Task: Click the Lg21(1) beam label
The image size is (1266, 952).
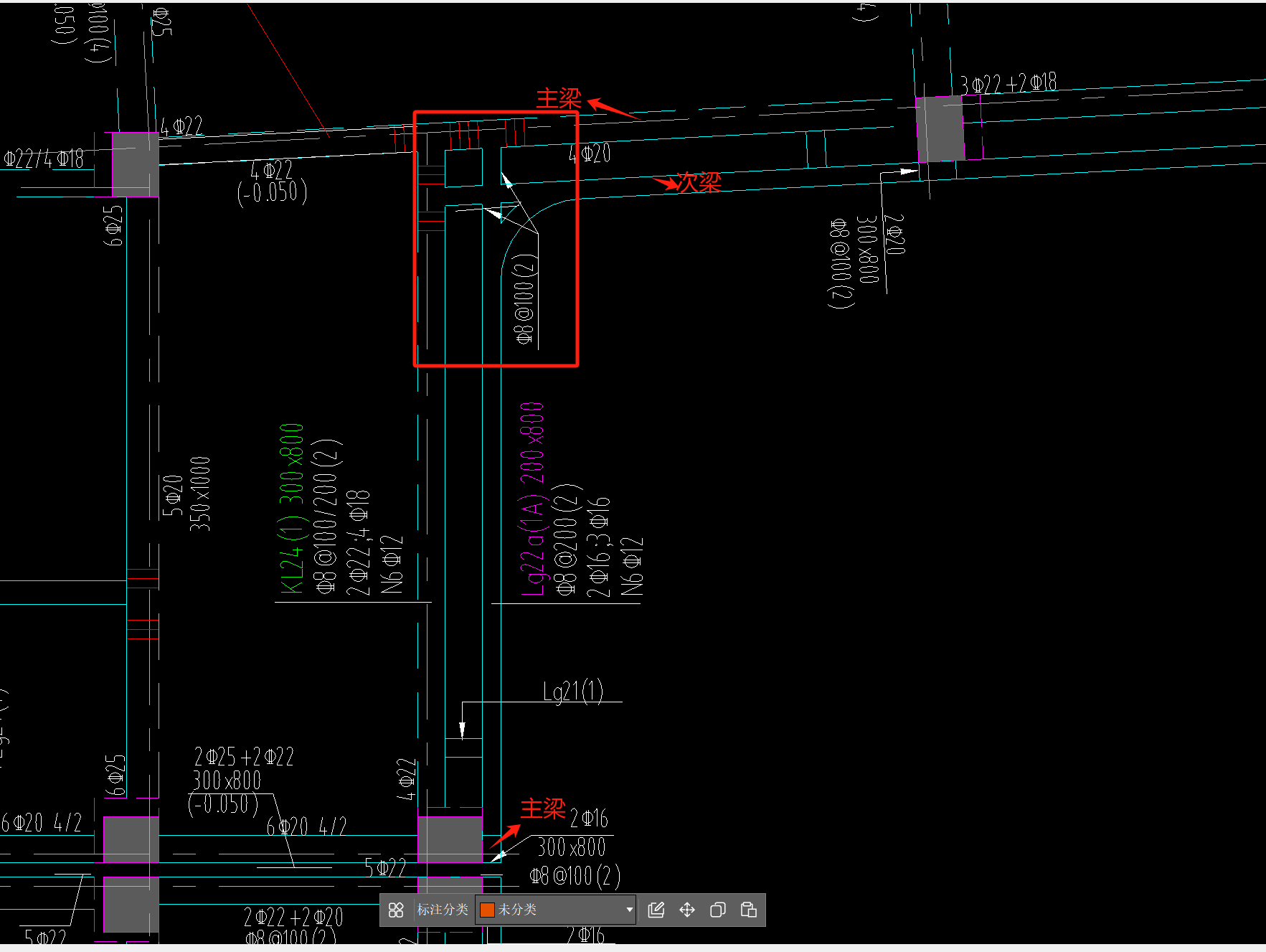Action: point(572,691)
